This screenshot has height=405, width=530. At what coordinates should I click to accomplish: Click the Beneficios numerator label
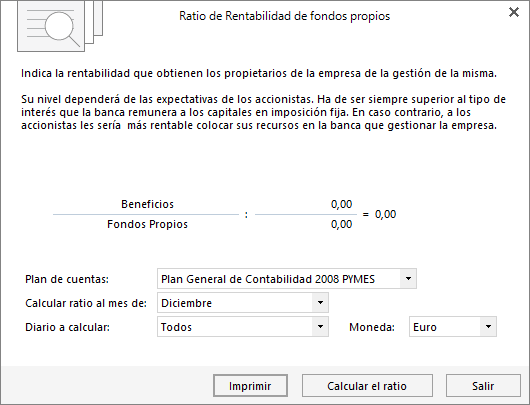tap(147, 204)
